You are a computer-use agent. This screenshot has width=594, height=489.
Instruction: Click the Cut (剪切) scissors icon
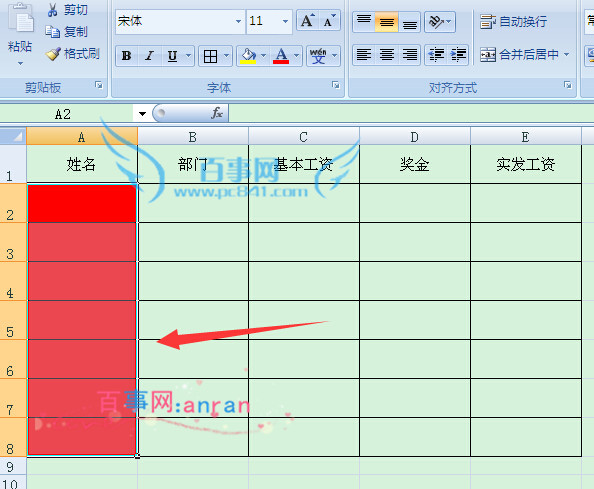click(53, 10)
